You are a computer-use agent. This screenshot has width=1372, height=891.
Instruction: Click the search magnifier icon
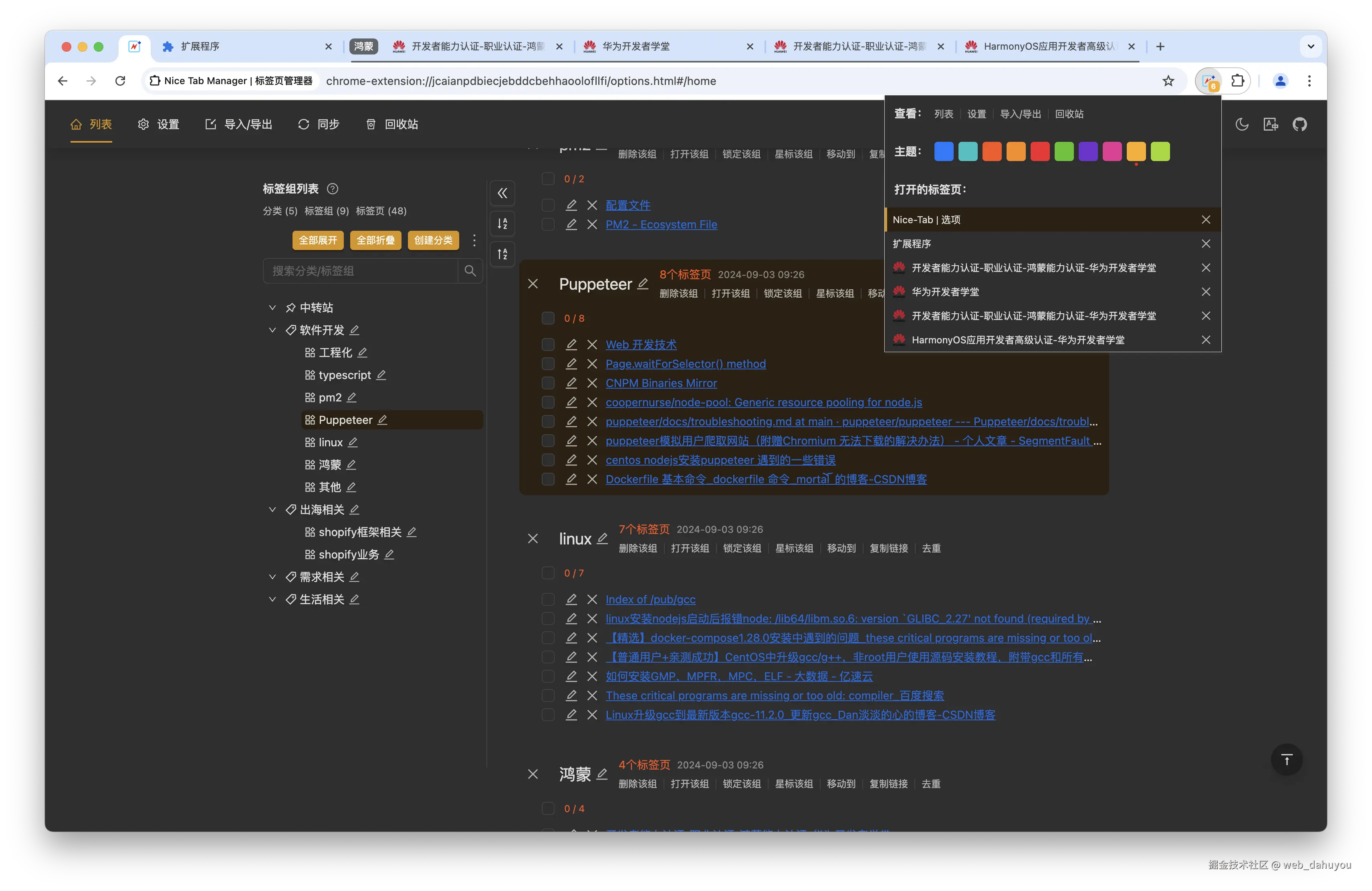[470, 271]
